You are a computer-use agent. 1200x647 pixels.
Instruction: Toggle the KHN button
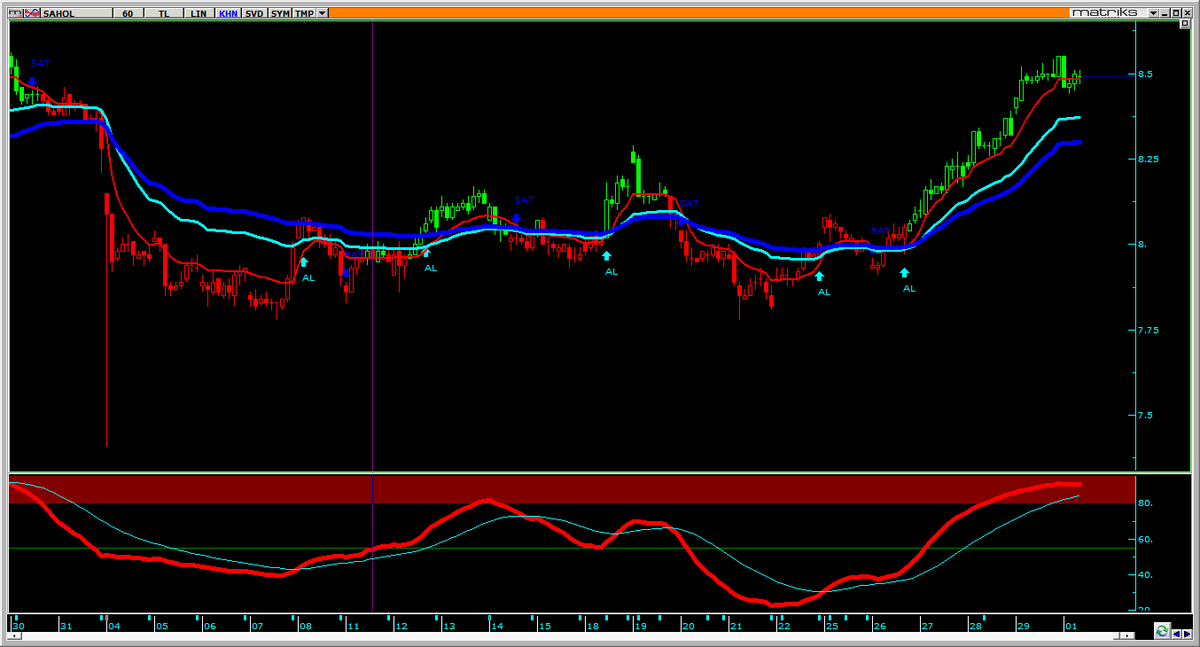point(228,13)
